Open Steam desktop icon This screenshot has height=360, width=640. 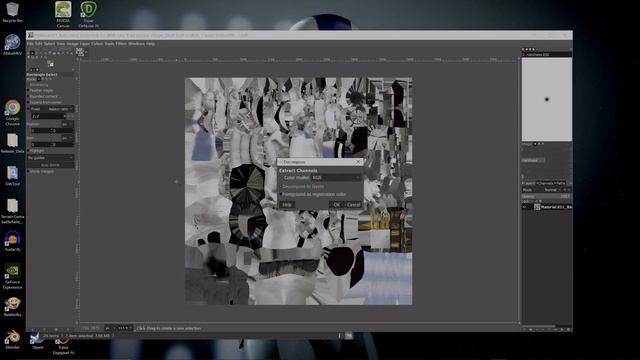click(x=38, y=341)
